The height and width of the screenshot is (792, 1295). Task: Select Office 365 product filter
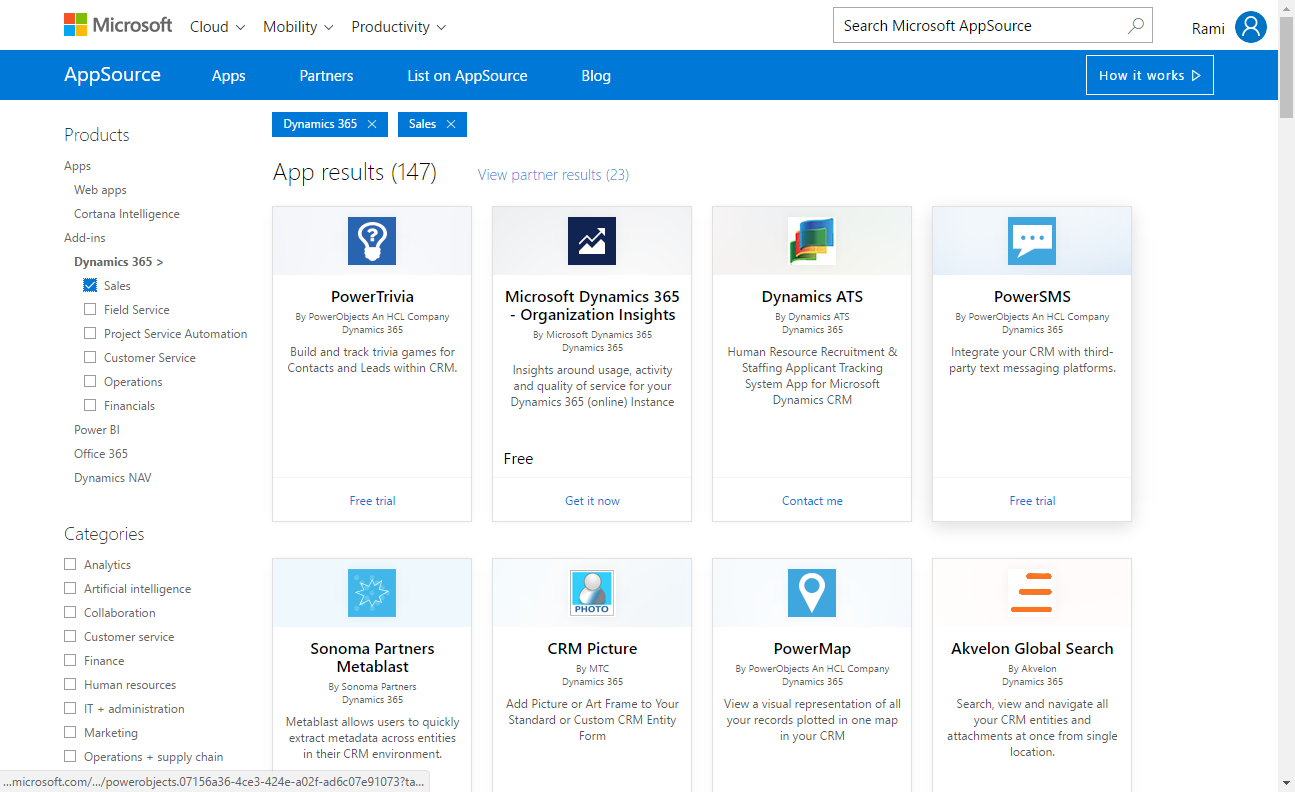101,454
